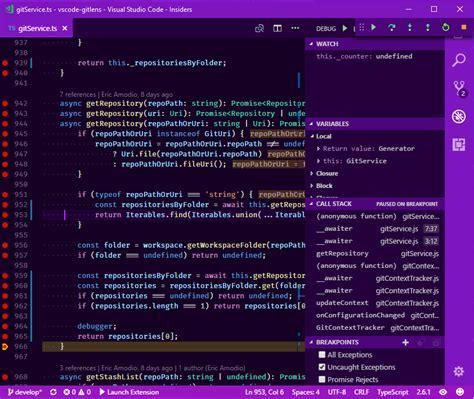The height and width of the screenshot is (399, 474).
Task: Click the watch expression this._counter
Action: (364, 56)
